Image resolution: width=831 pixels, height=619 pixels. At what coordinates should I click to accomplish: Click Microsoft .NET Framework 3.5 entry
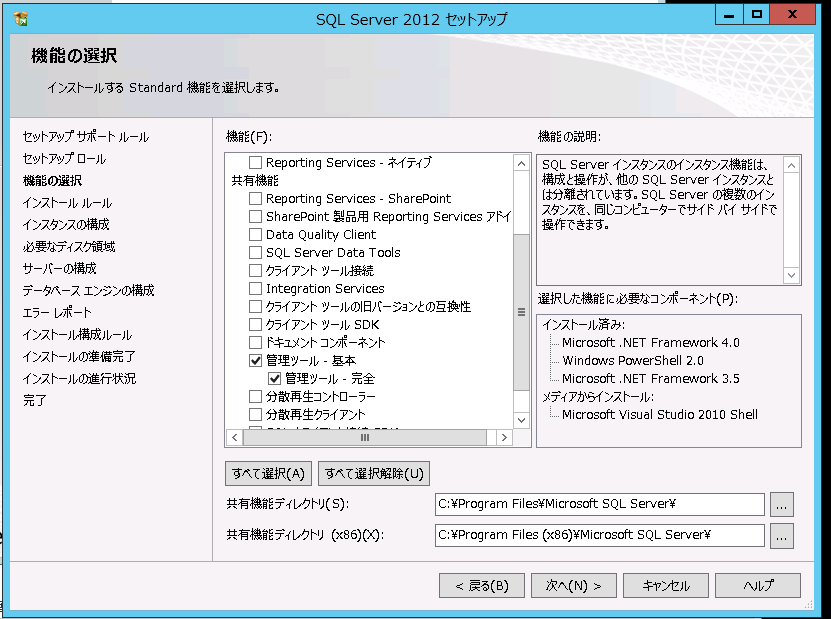point(651,379)
